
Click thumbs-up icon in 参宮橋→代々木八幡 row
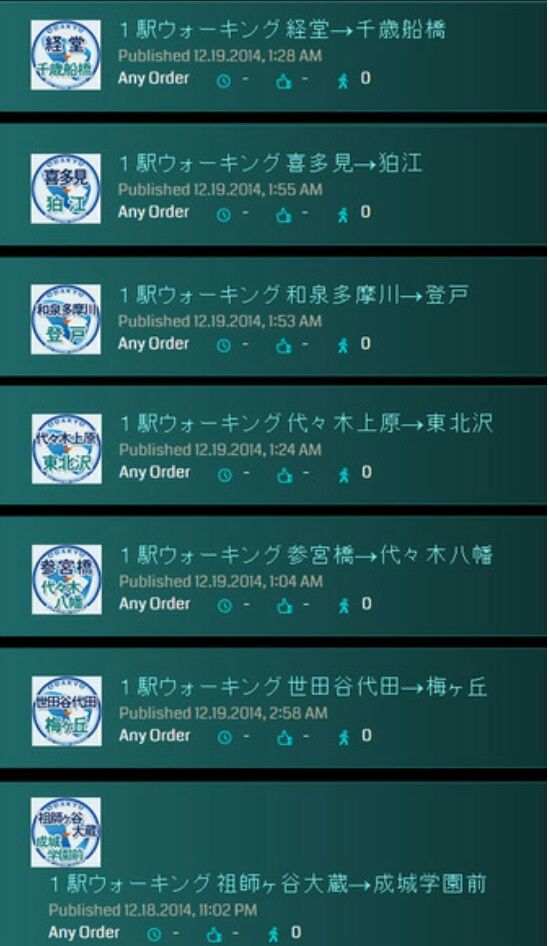(x=284, y=606)
